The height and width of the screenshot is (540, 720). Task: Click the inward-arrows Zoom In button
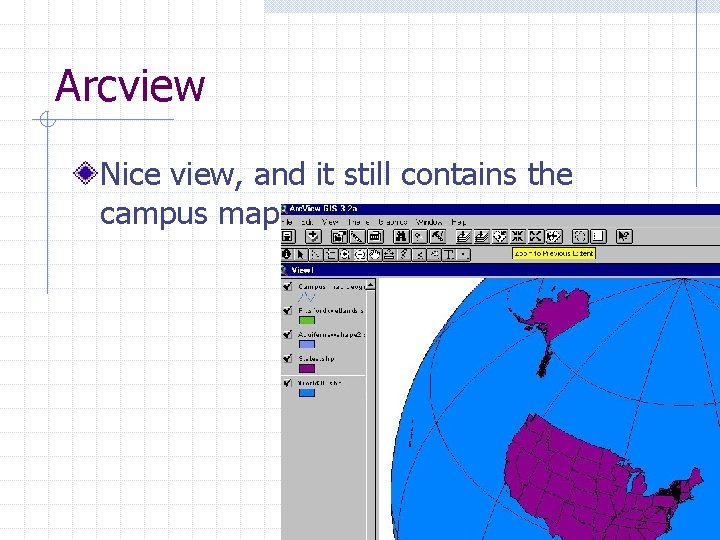coord(518,236)
